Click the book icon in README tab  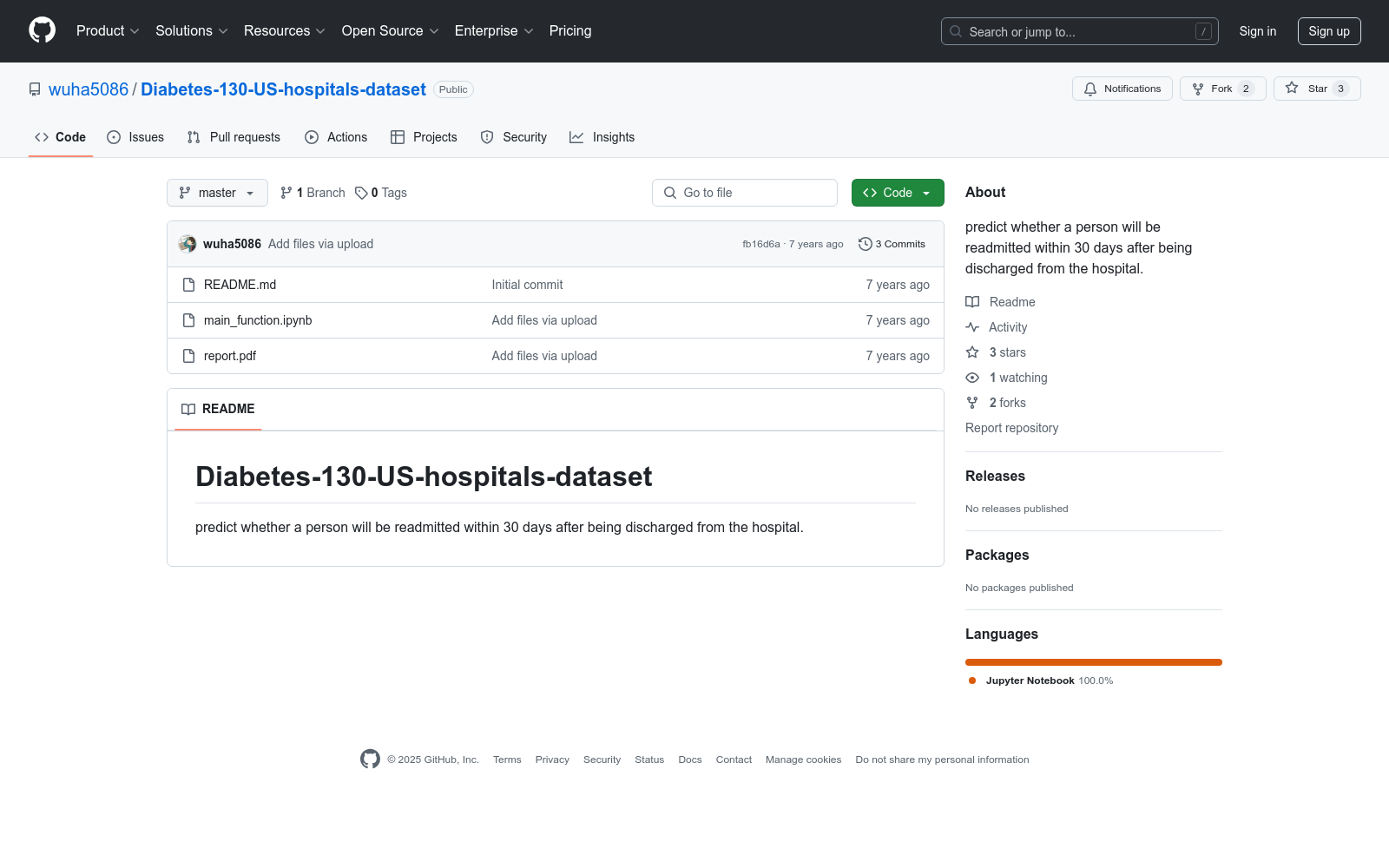coord(188,409)
